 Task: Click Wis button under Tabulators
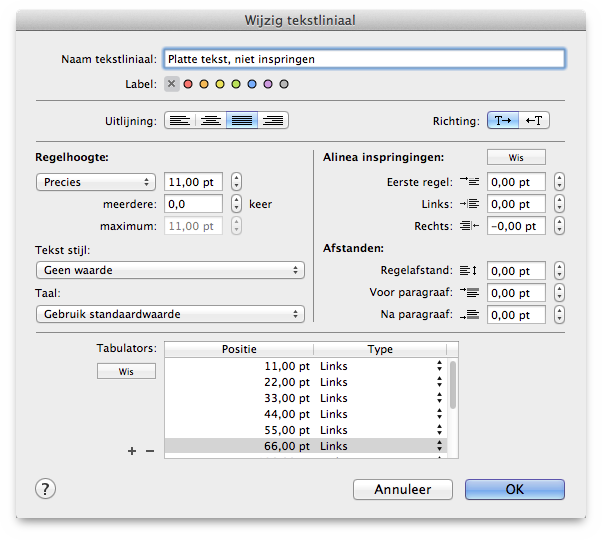126,371
